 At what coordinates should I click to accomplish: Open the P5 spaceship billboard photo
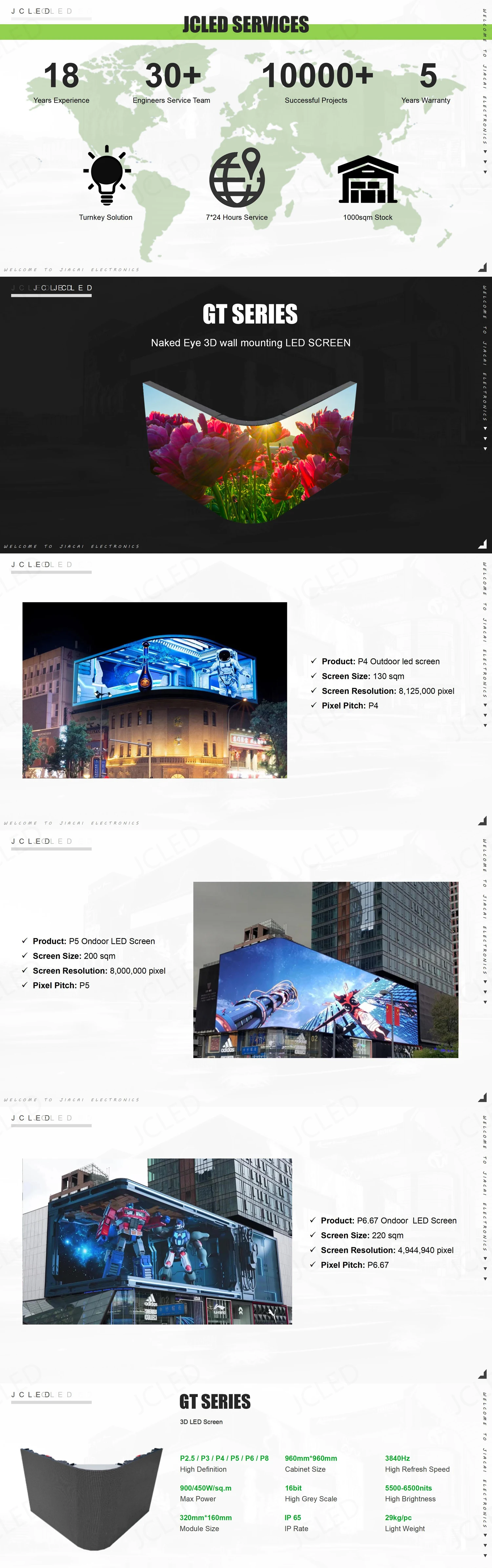tap(326, 970)
